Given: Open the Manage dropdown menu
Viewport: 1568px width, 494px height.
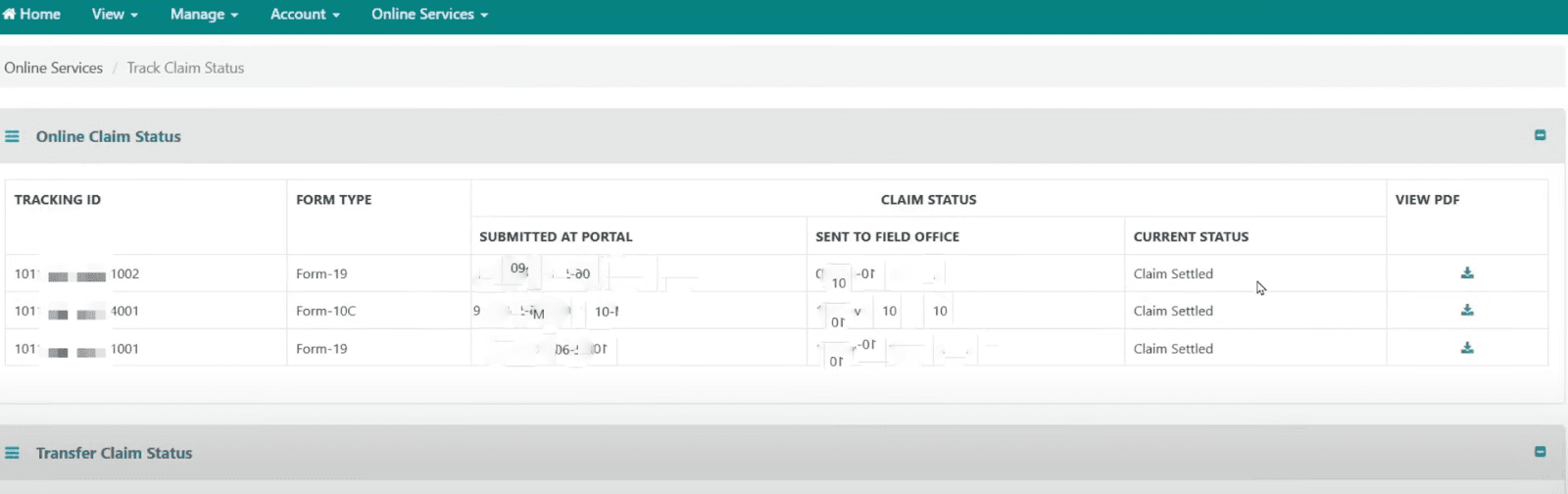Looking at the screenshot, I should tap(204, 15).
